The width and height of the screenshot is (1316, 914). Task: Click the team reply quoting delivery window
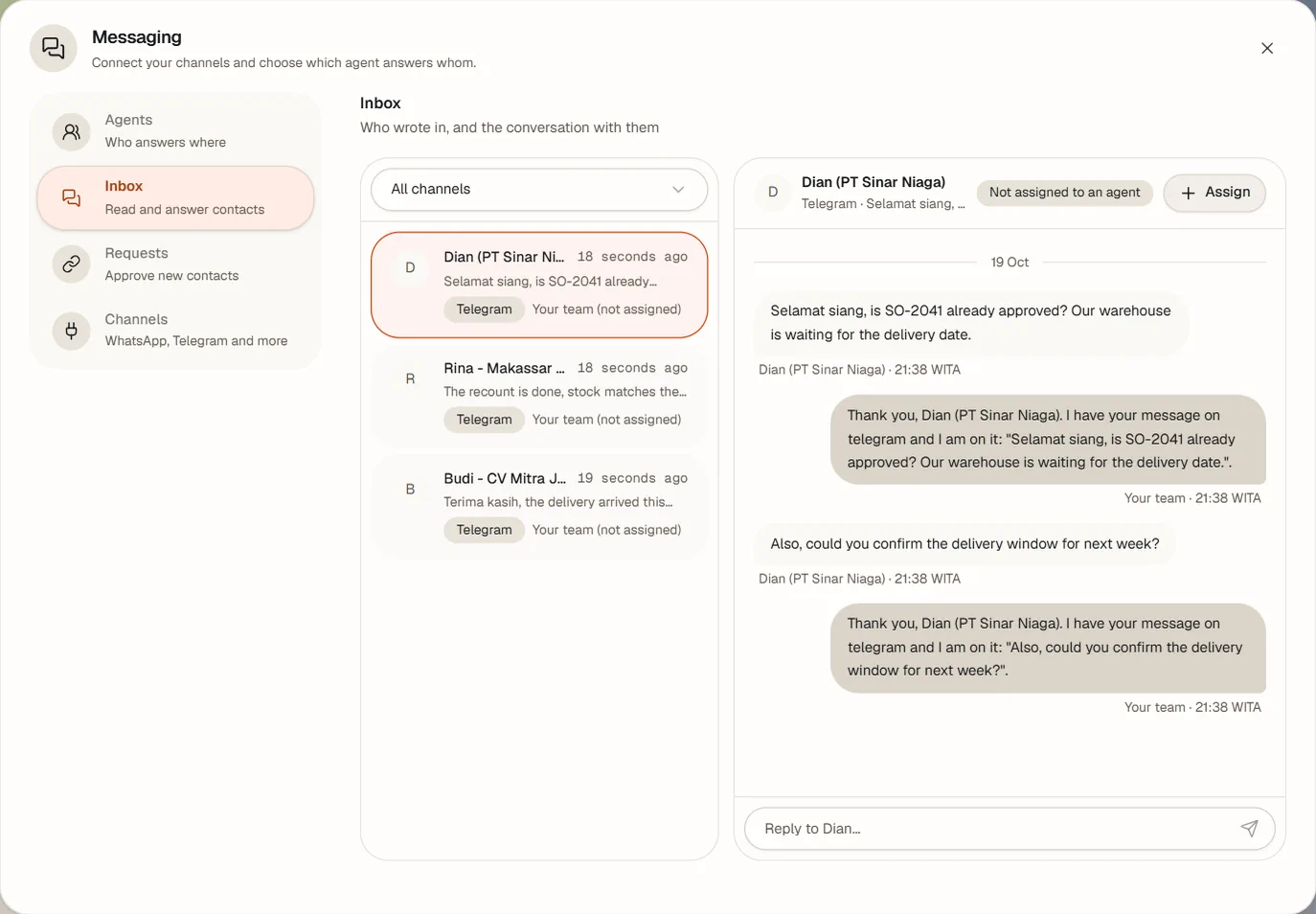point(1048,648)
